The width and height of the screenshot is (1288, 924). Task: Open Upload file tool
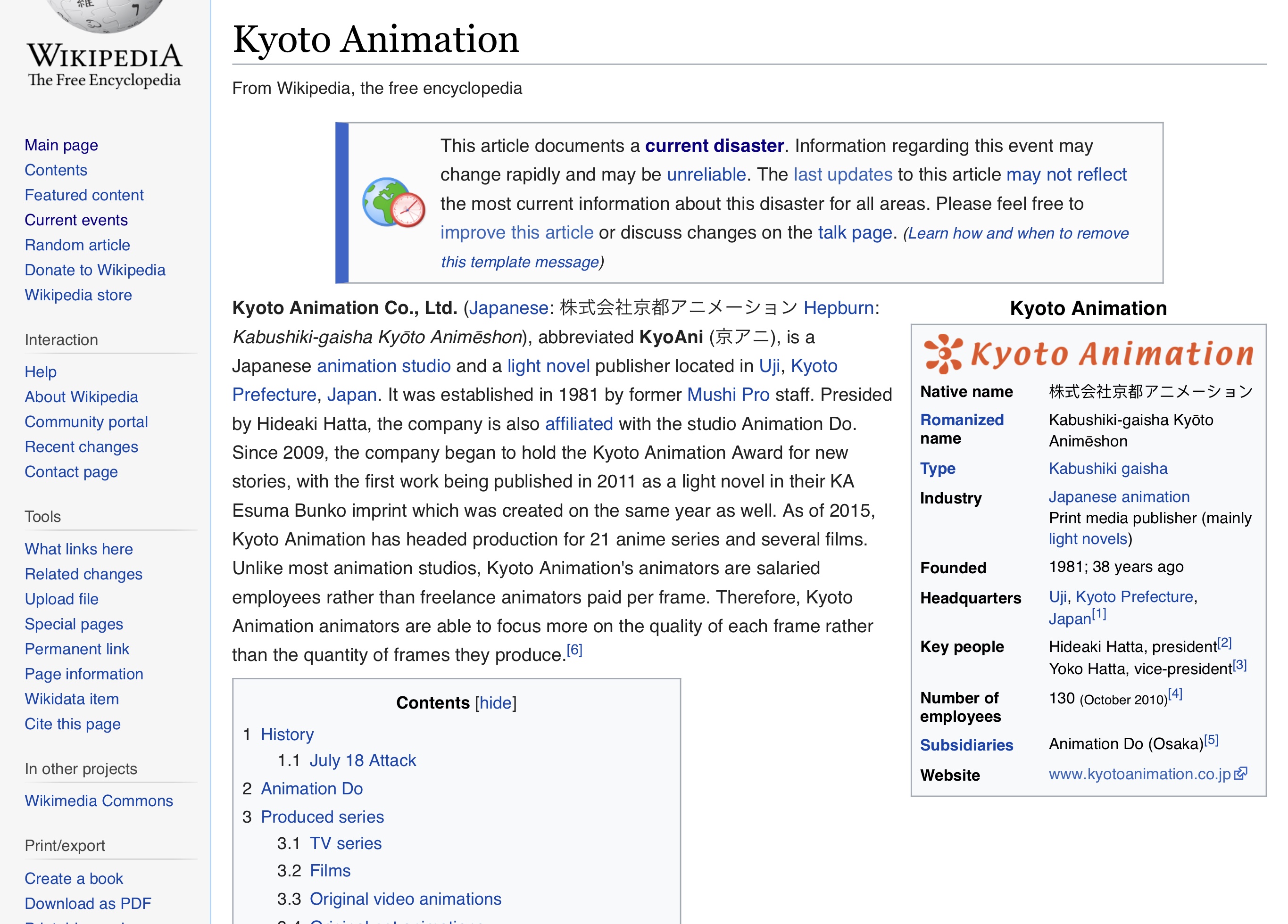61,599
